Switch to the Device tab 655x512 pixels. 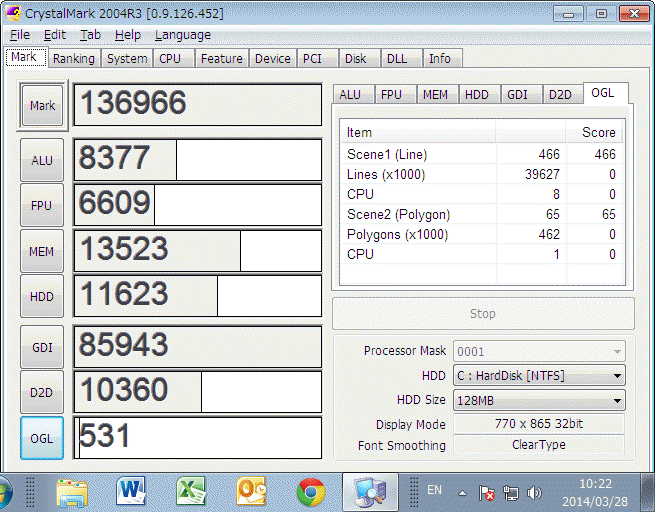tap(272, 58)
